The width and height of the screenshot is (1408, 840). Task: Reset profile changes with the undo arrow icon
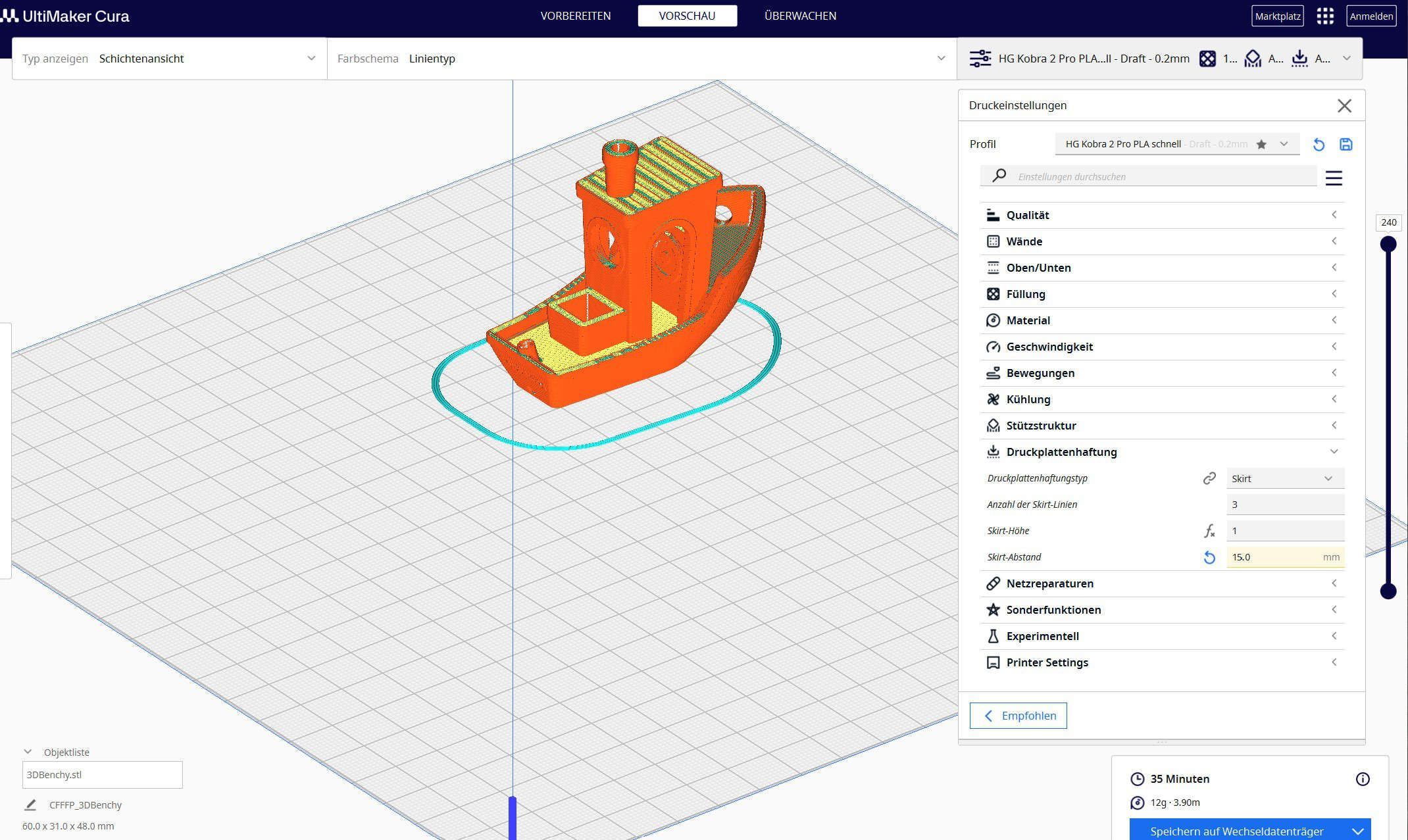[x=1319, y=145]
